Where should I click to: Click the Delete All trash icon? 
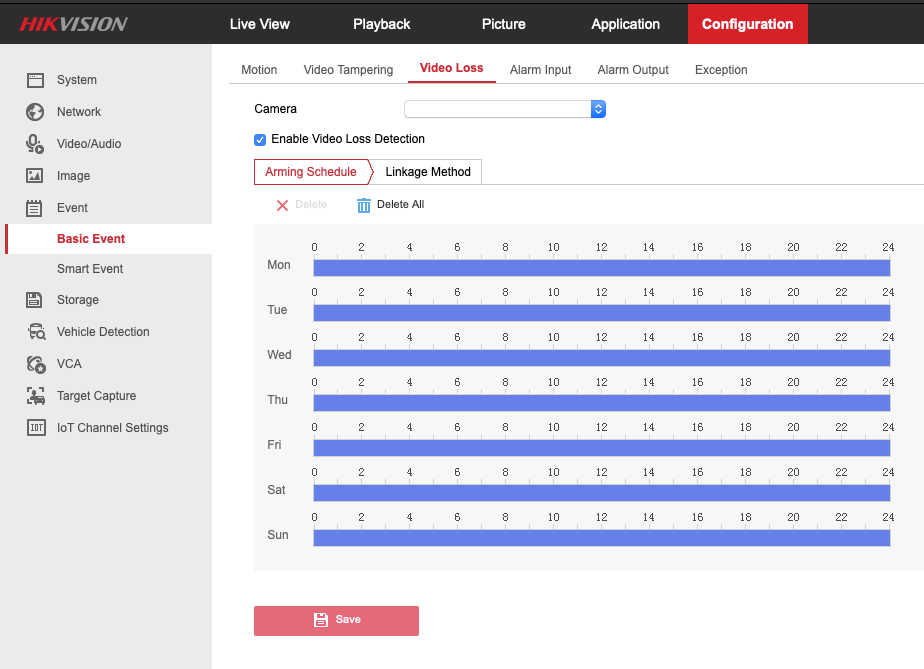tap(364, 205)
